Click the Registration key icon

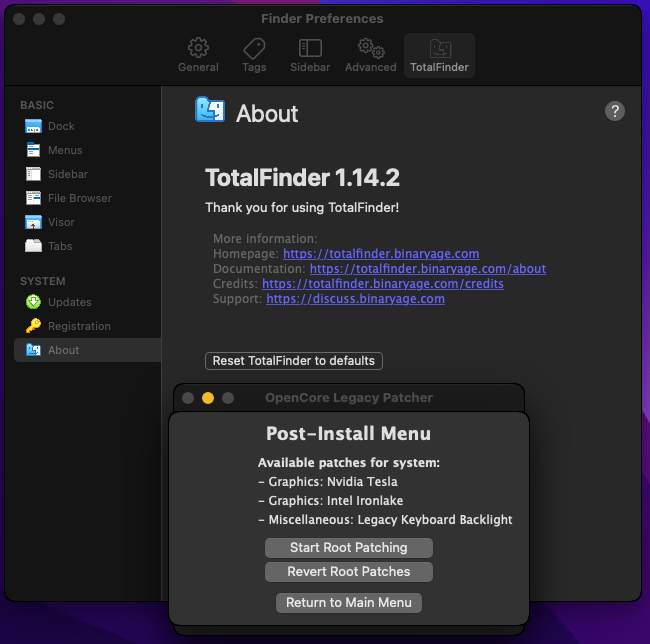(x=33, y=326)
